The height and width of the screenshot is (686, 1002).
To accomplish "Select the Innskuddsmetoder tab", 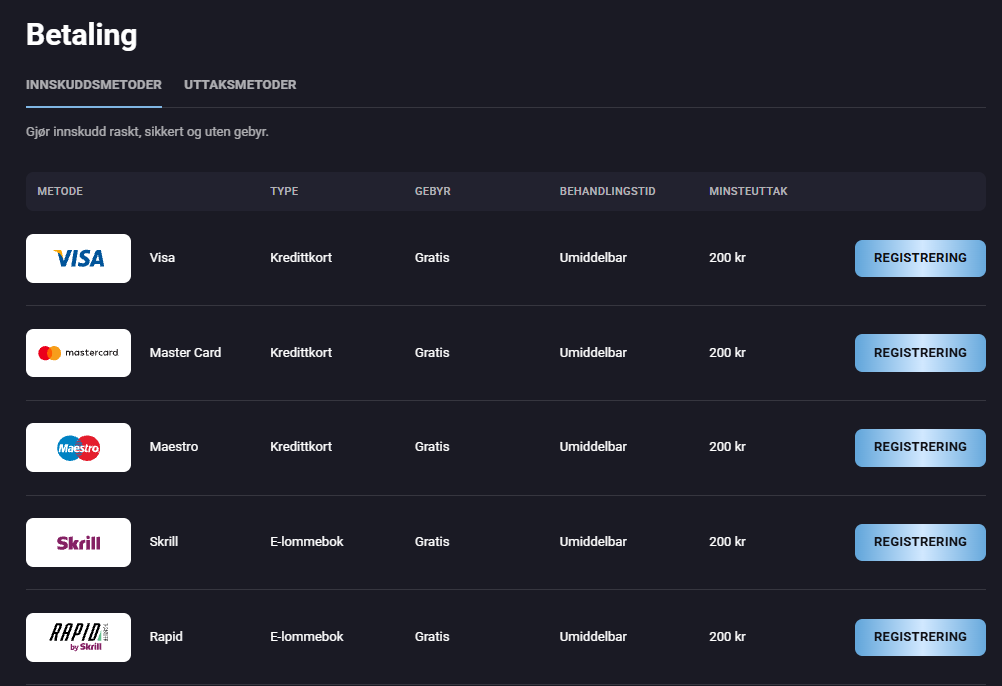I will (93, 85).
